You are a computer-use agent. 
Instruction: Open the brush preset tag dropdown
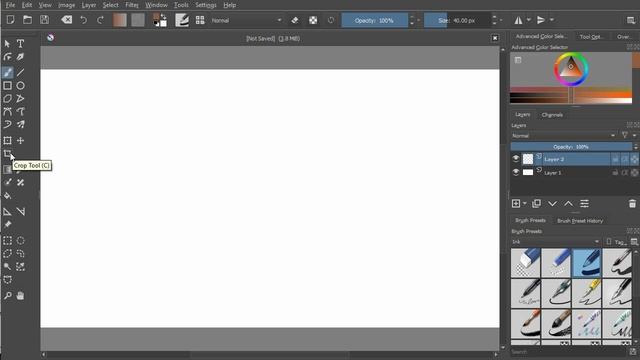click(x=556, y=242)
